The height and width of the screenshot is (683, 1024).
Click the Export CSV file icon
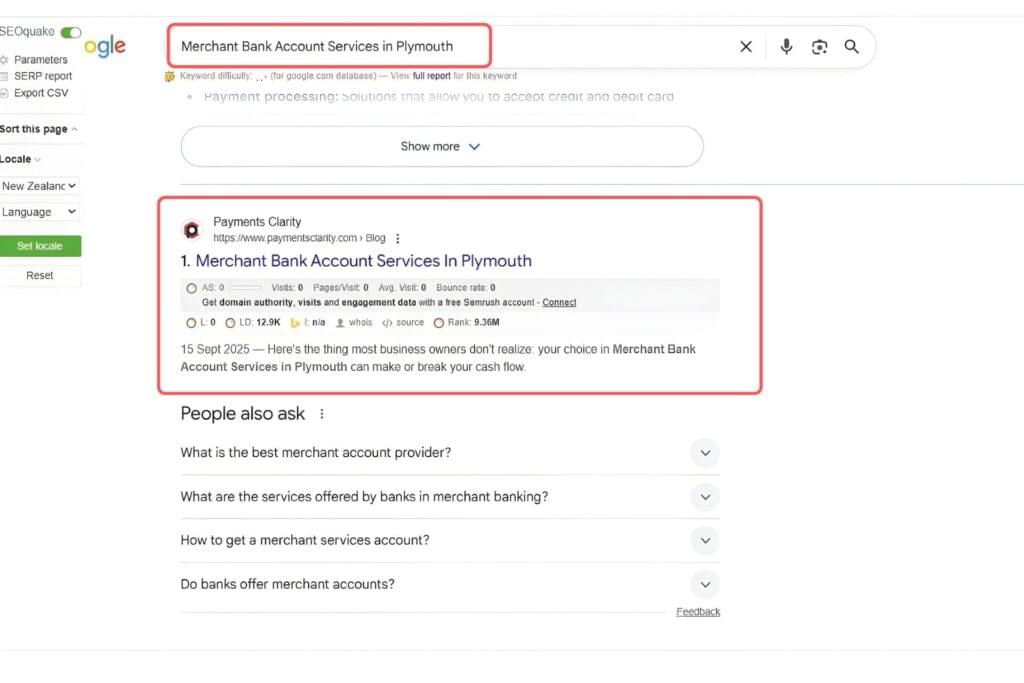(4, 93)
